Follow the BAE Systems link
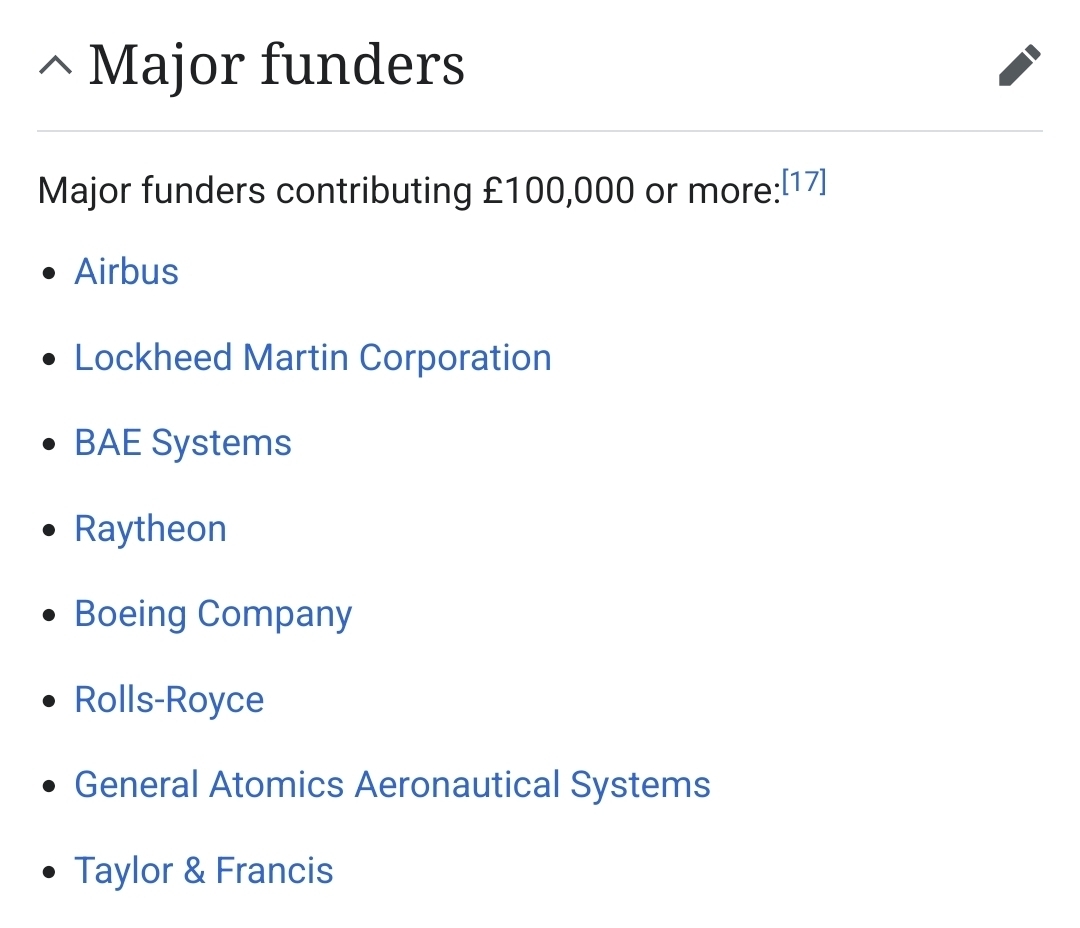This screenshot has width=1080, height=928. point(183,443)
